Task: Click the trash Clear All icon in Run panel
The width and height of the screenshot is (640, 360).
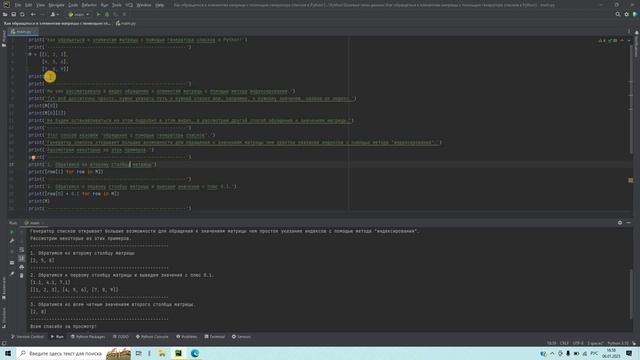Action: (22, 276)
